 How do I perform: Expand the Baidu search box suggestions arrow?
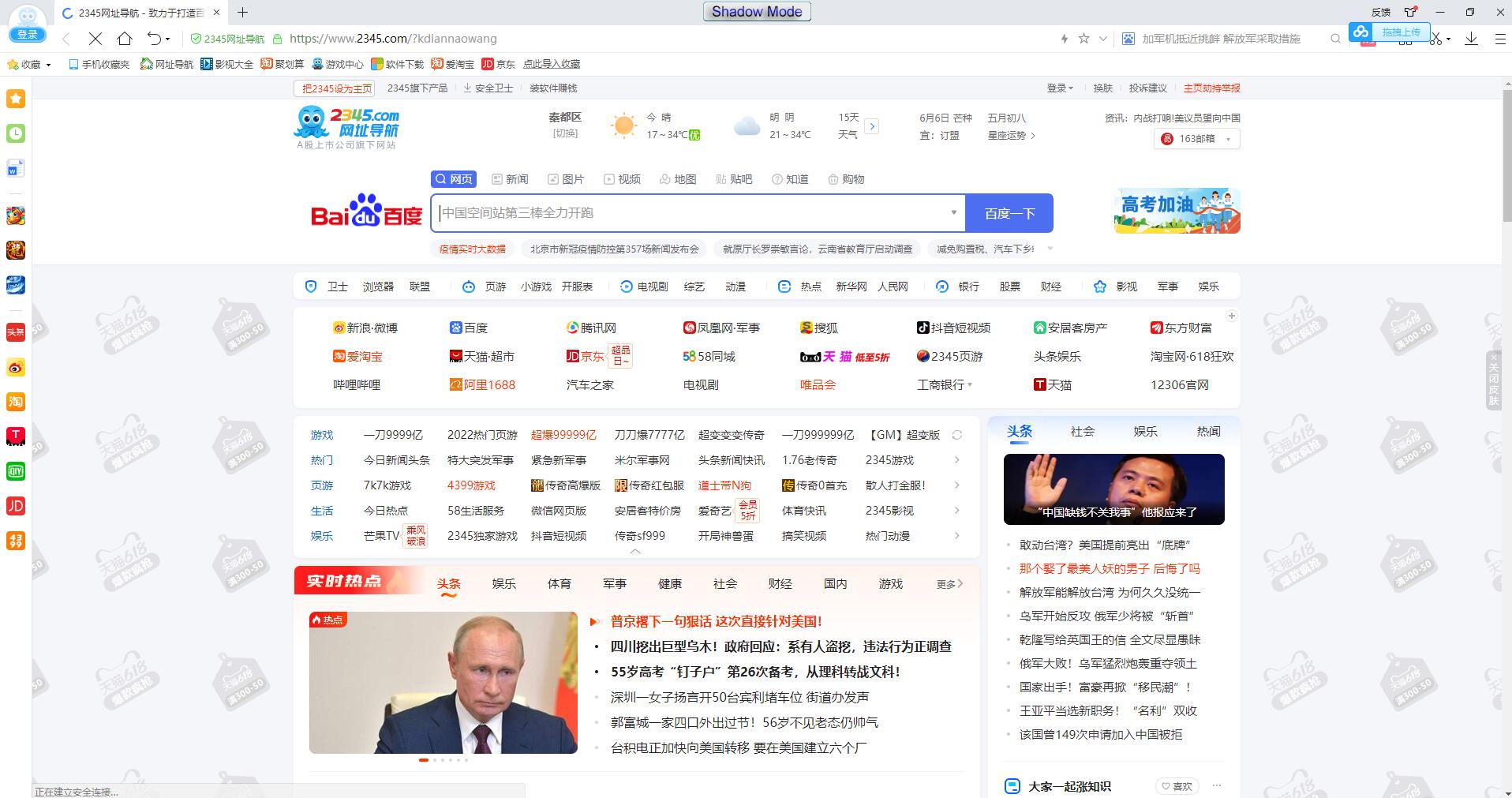click(953, 212)
